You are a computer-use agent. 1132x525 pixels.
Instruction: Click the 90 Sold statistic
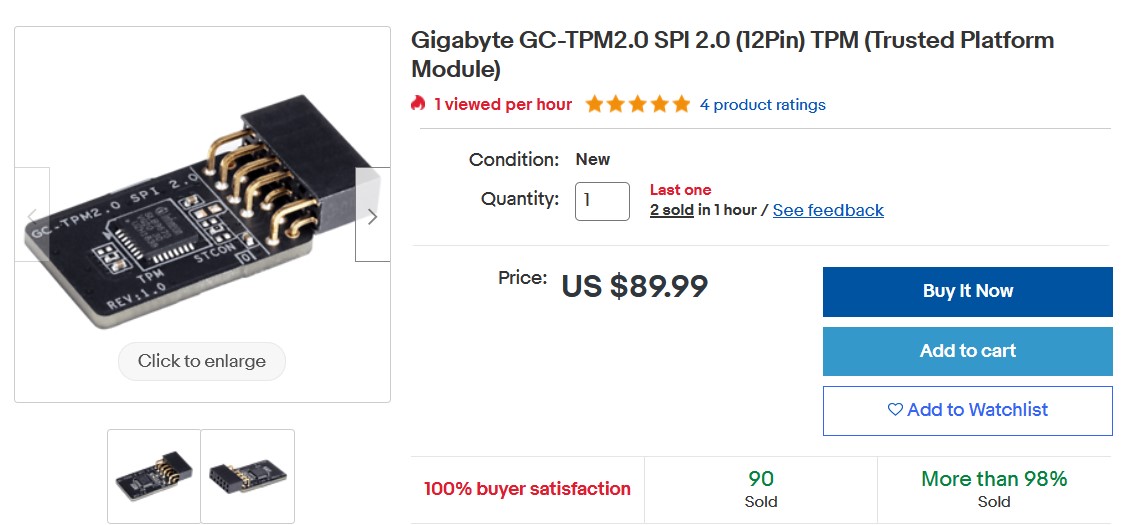point(761,489)
